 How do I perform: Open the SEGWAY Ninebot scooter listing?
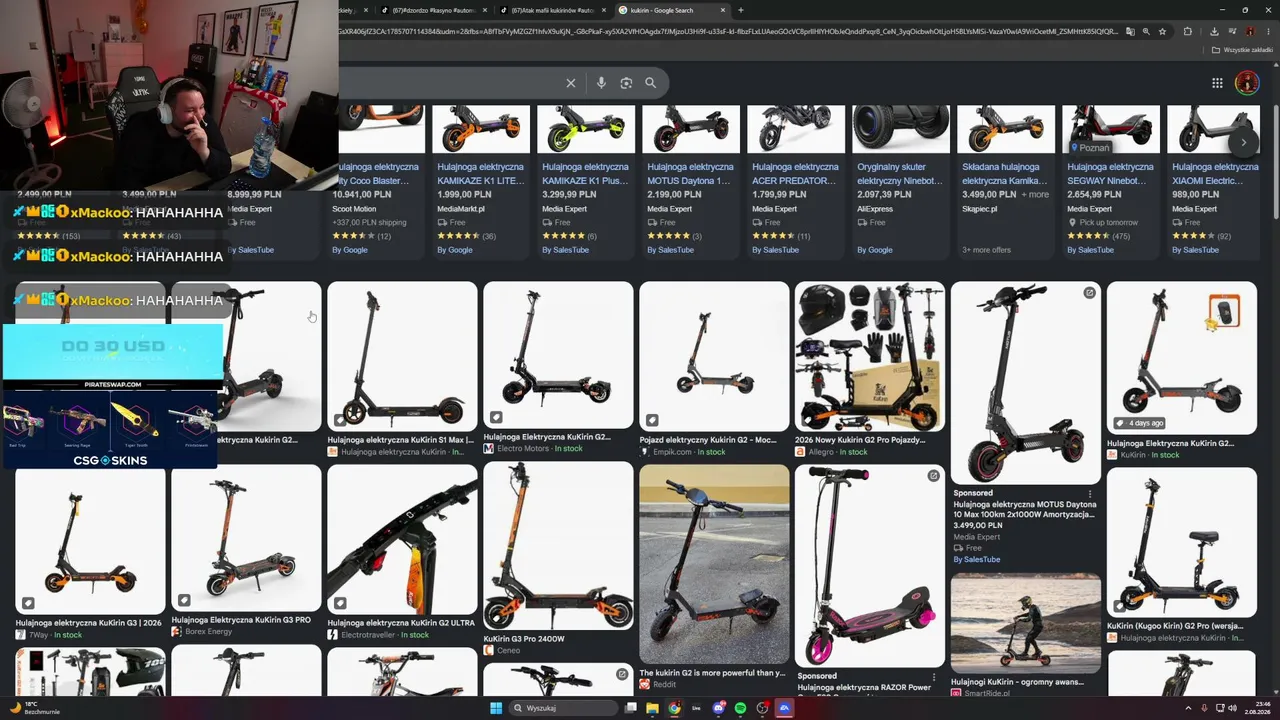(x=1111, y=180)
